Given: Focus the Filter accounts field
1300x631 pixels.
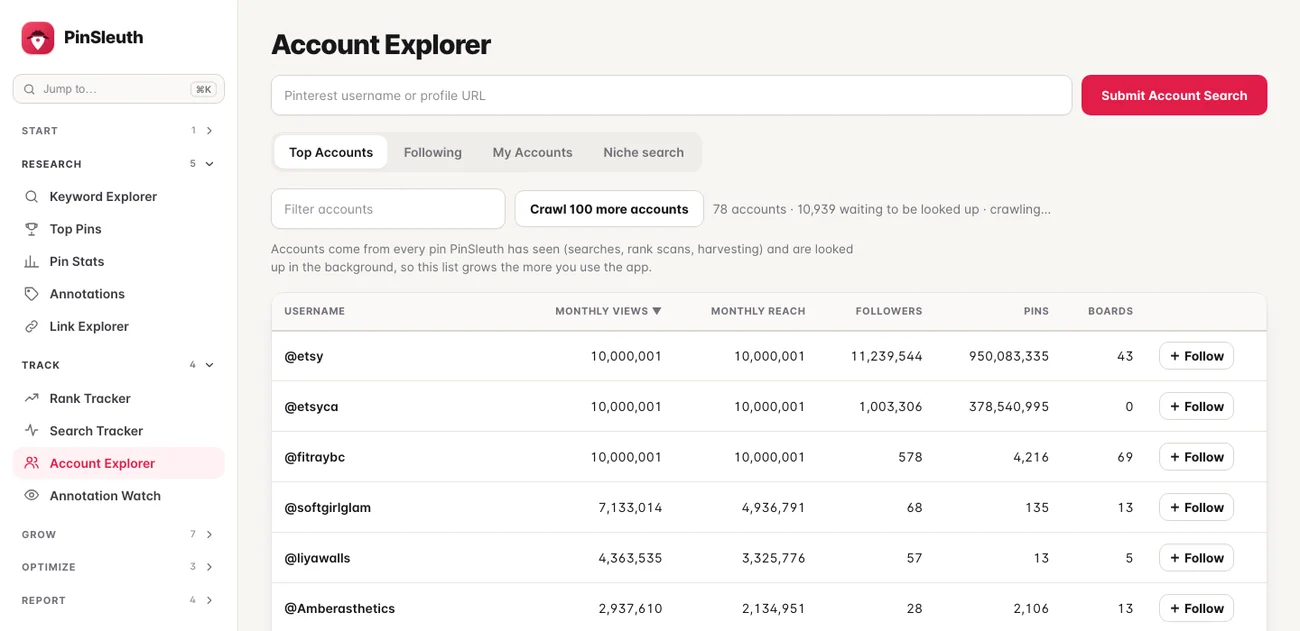Looking at the screenshot, I should tap(388, 209).
